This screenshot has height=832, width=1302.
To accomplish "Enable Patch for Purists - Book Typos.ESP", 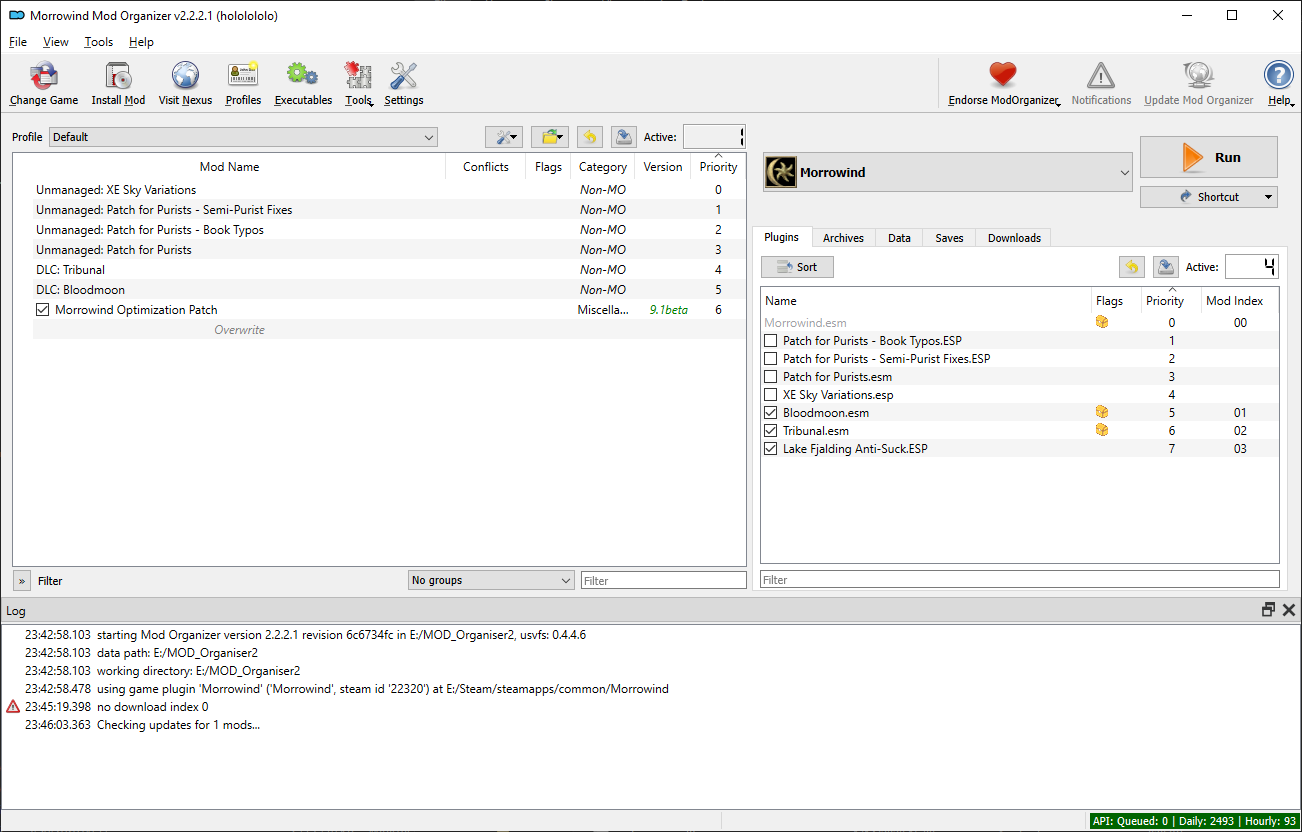I will click(770, 341).
